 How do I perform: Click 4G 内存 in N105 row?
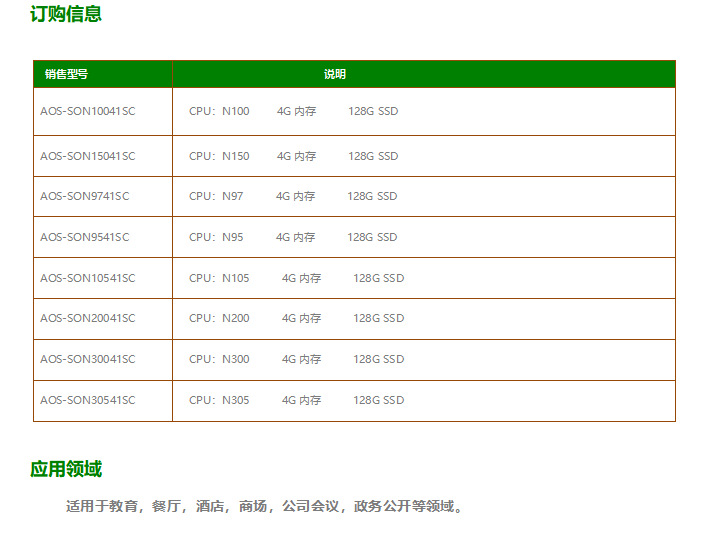point(302,278)
